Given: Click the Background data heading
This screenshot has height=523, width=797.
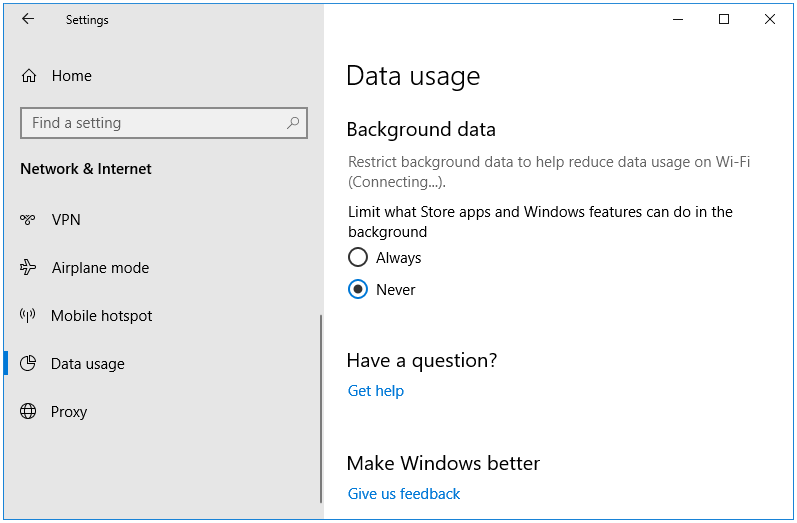Looking at the screenshot, I should (421, 130).
